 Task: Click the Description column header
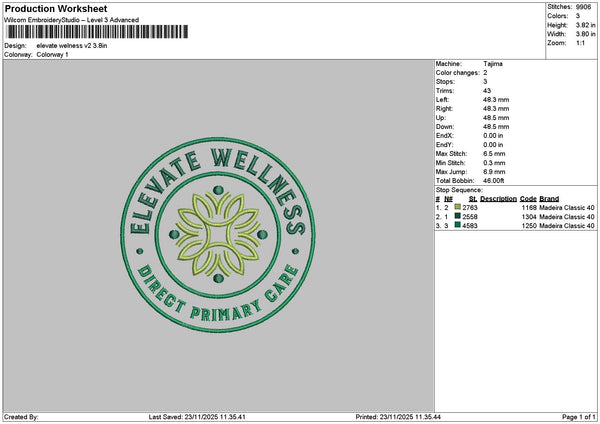(498, 199)
